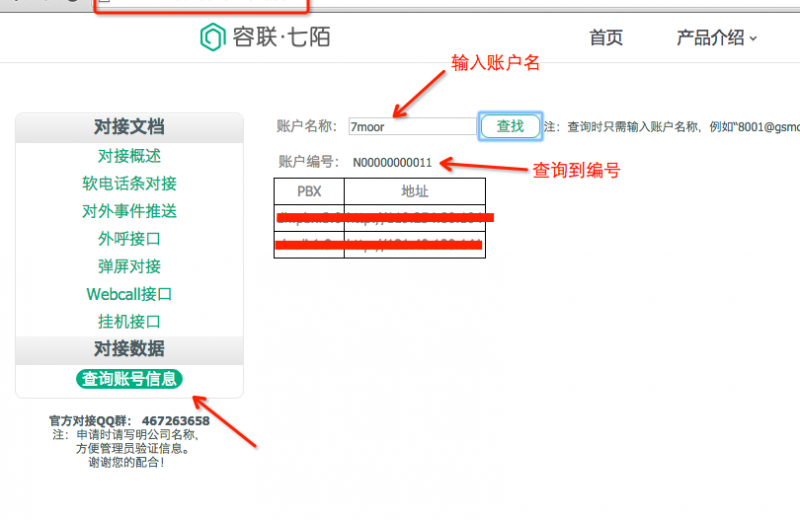
Task: Click the 账户编号 label
Action: point(308,162)
